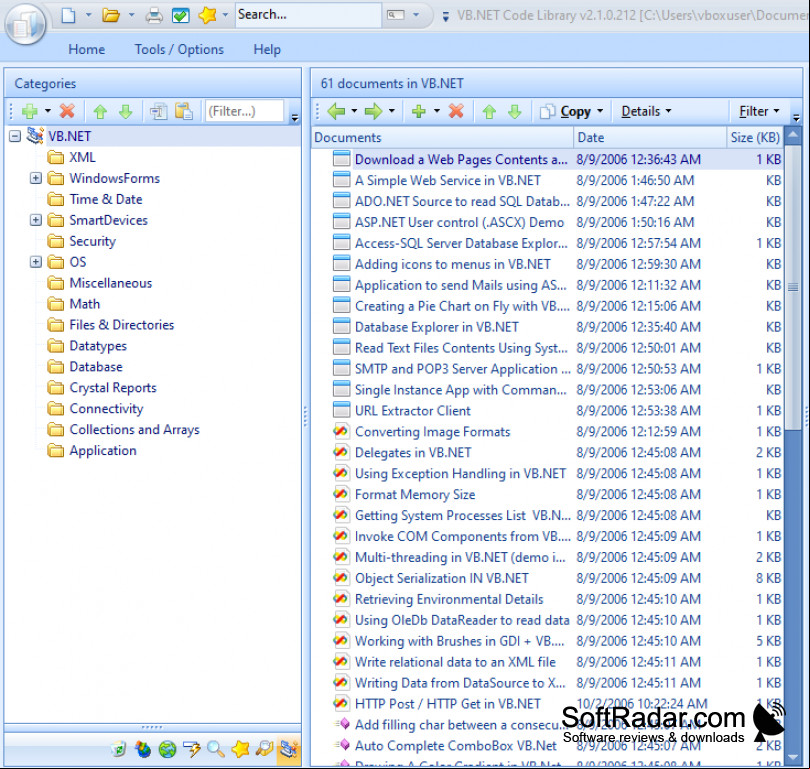Click the Windows globe icon in the bottom panel
The height and width of the screenshot is (769, 810).
pos(143,748)
